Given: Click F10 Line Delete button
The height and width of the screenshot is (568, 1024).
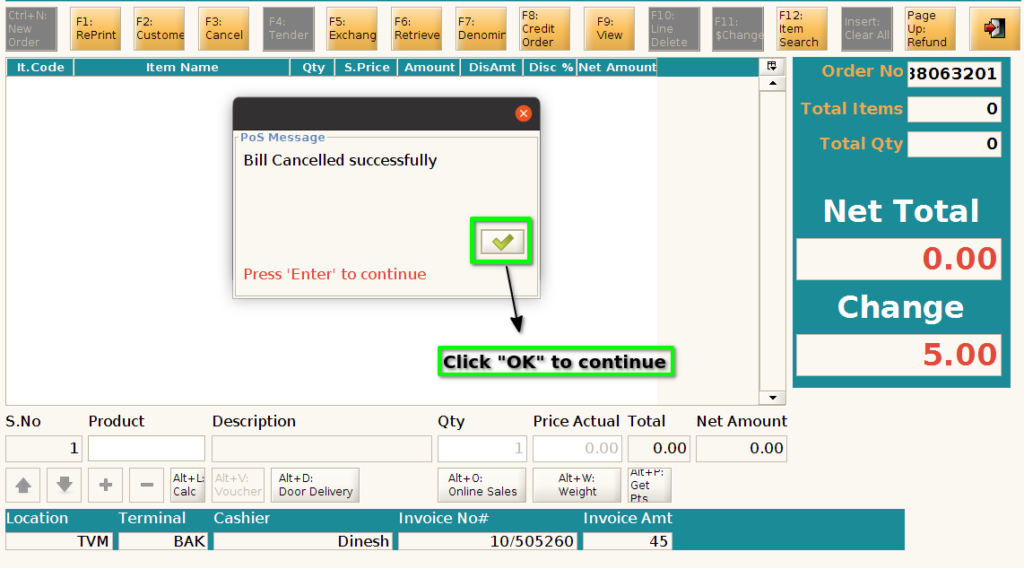Looking at the screenshot, I should 673,29.
